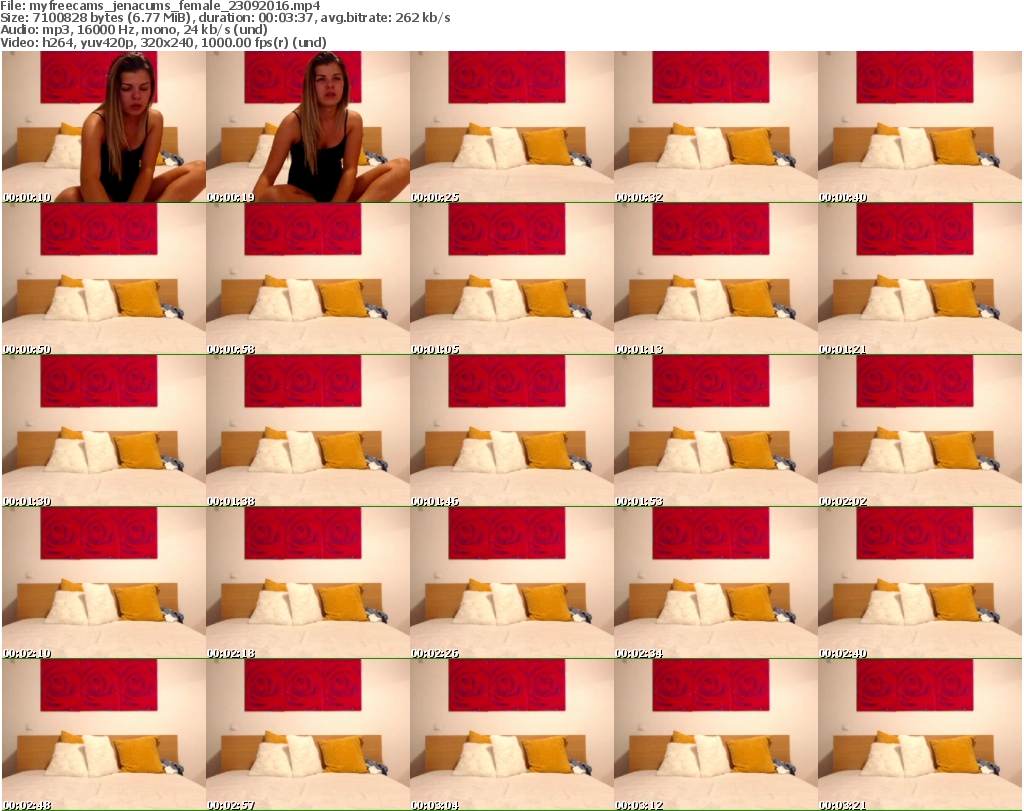Viewport: 1024px width, 811px height.
Task: Click the 'Size: 7100828 bytes' header line
Action: coord(225,18)
